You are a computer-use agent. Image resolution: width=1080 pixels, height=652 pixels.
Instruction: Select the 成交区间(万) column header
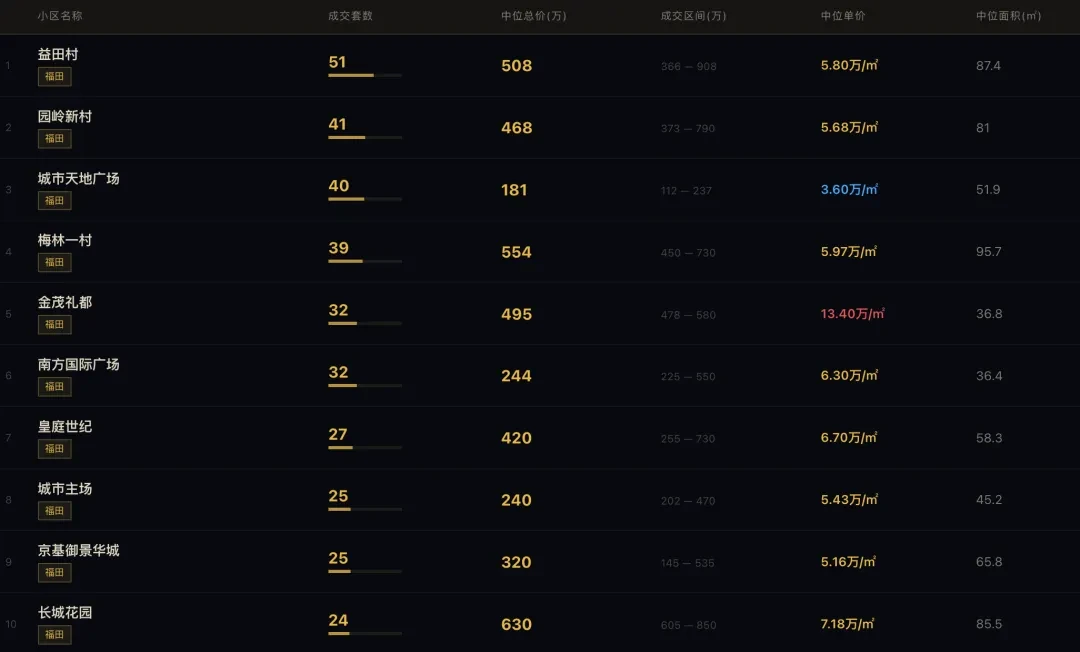tap(693, 16)
